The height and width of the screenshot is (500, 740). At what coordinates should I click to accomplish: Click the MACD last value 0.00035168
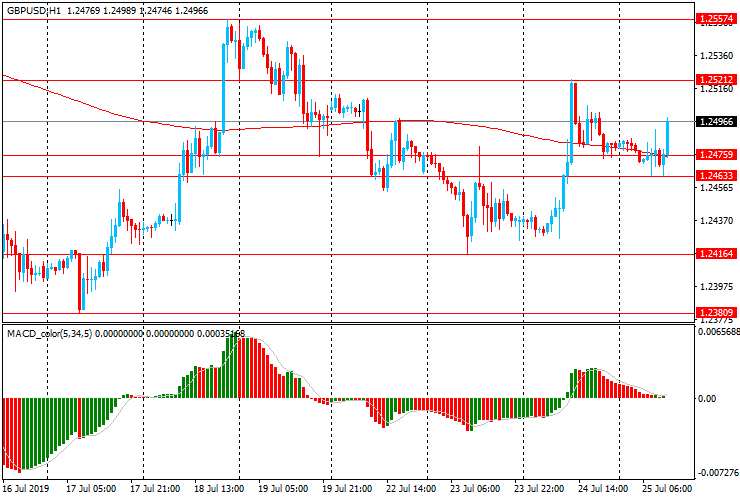click(221, 334)
